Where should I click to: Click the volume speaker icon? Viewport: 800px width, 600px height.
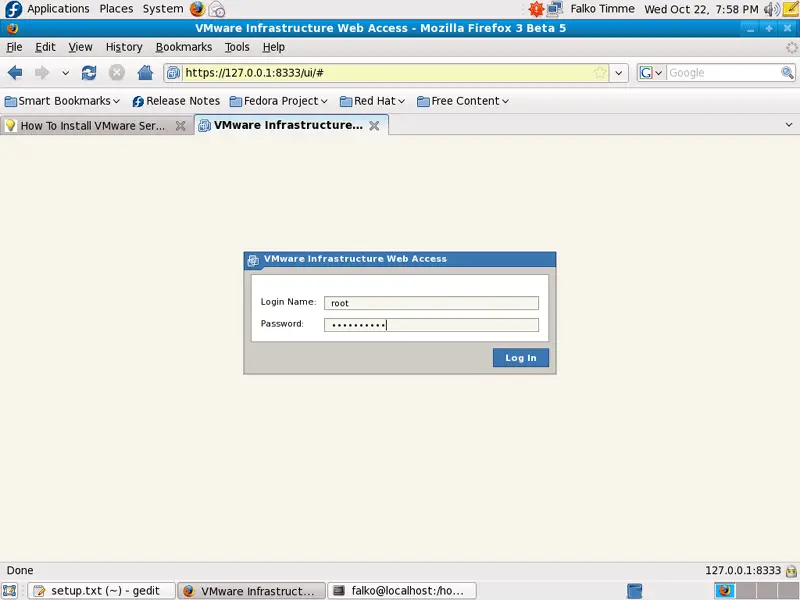tap(771, 9)
